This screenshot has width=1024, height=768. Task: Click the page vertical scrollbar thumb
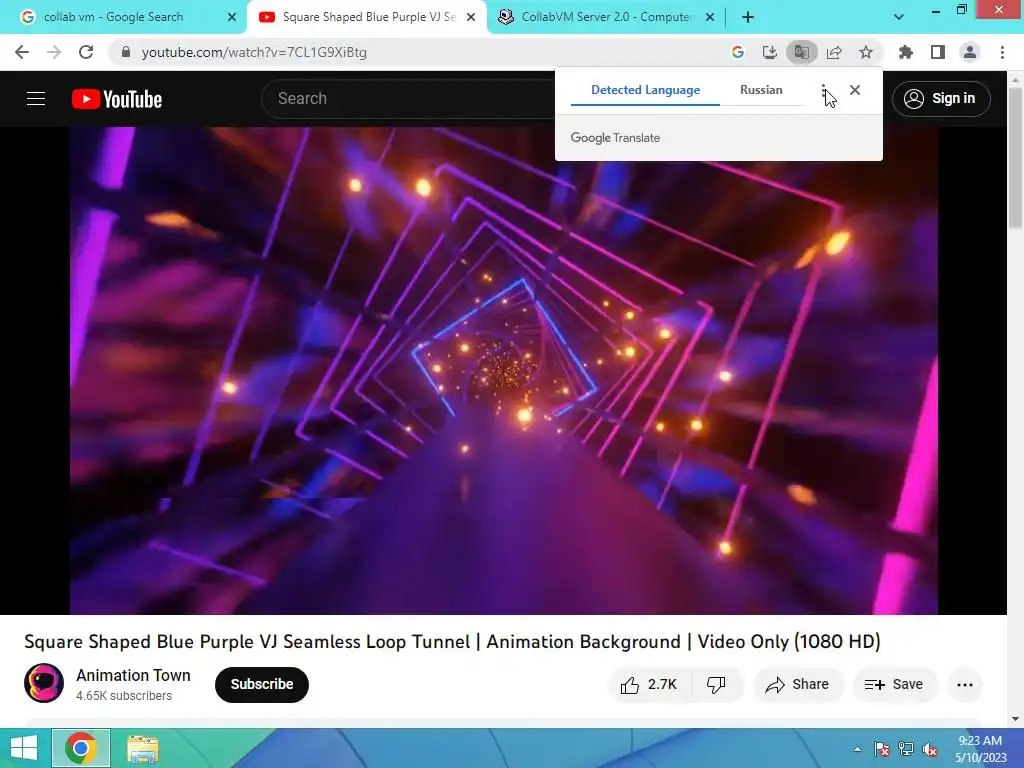[1016, 157]
